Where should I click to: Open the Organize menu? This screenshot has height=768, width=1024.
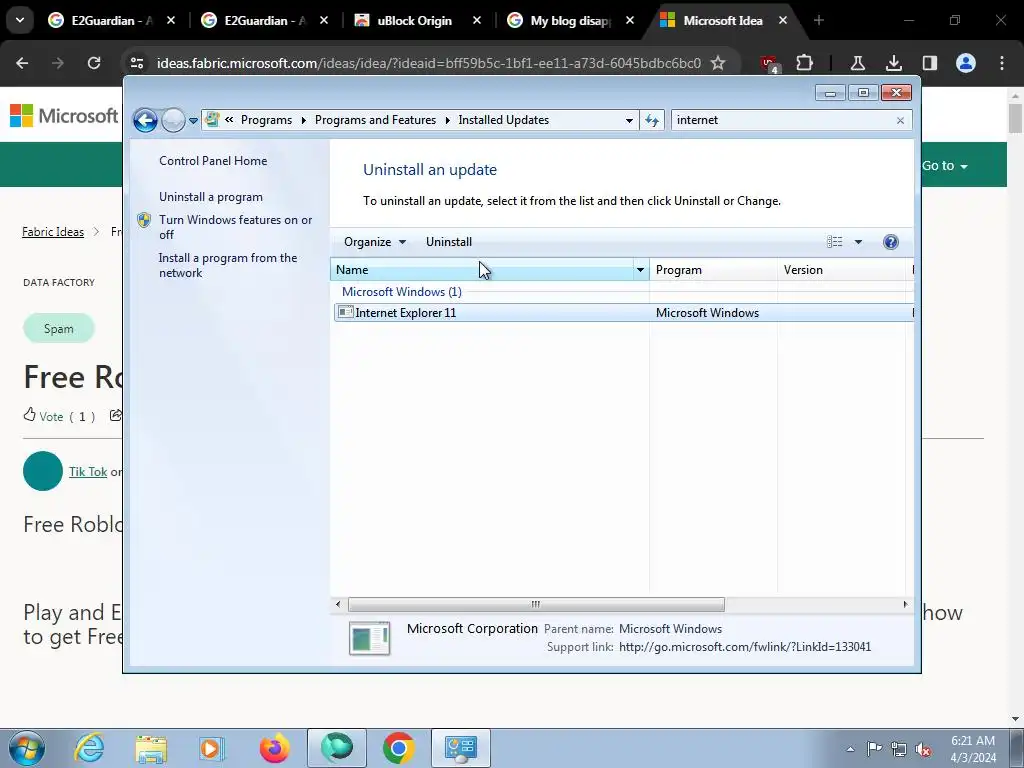(374, 242)
